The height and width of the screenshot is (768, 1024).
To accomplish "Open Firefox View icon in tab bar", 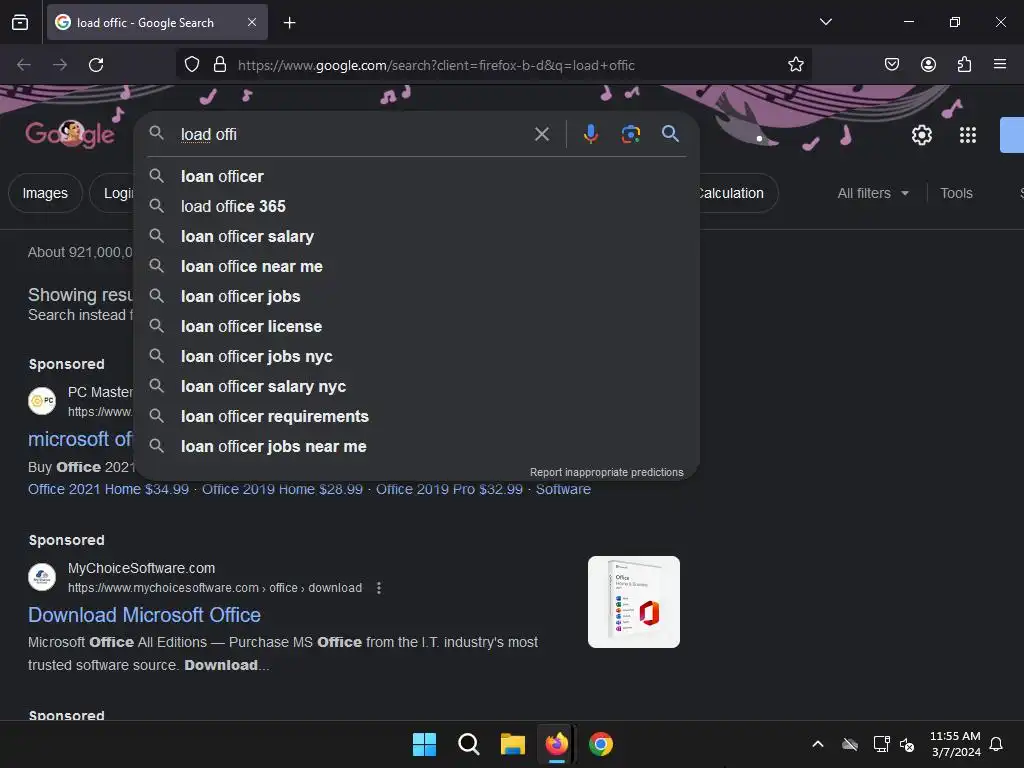I will 20,23.
